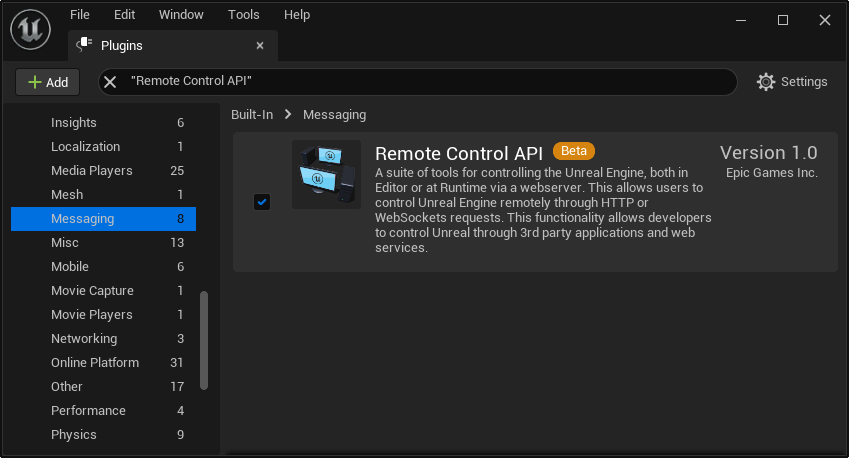Viewport: 849px width, 458px height.
Task: Click the Remote Control API plugin thumbnail
Action: coord(326,175)
